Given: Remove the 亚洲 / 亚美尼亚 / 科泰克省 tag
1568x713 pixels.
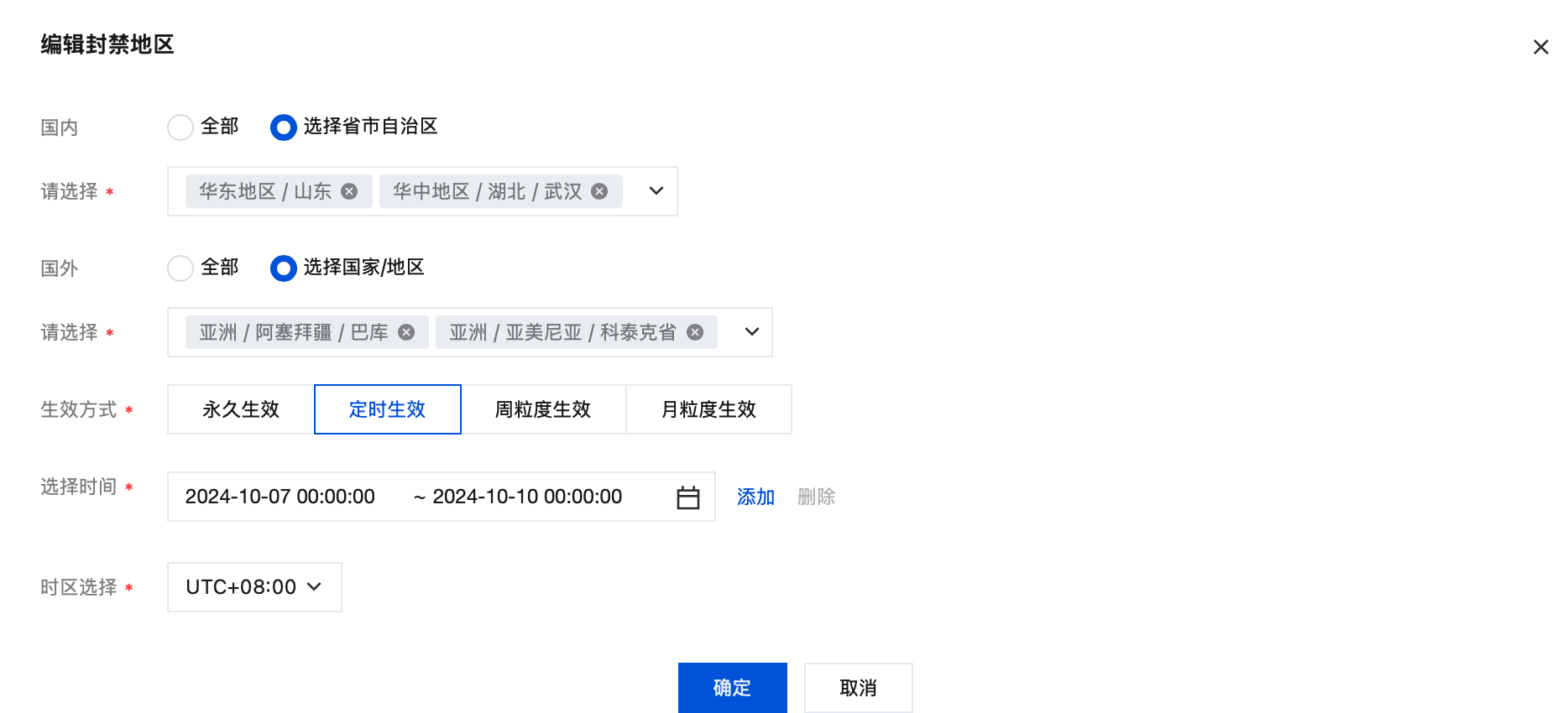Looking at the screenshot, I should tap(695, 332).
